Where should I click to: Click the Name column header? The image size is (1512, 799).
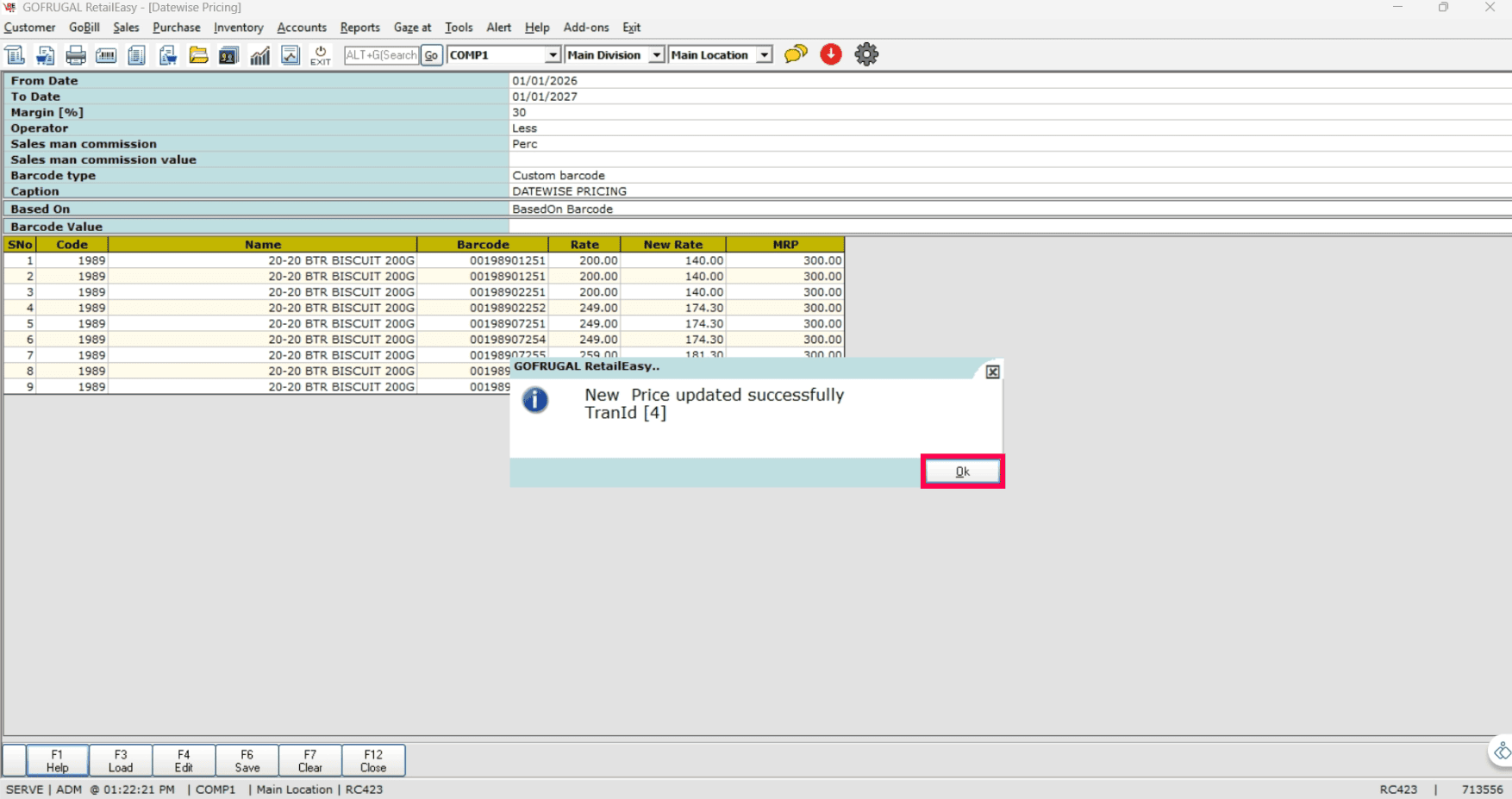pos(263,245)
